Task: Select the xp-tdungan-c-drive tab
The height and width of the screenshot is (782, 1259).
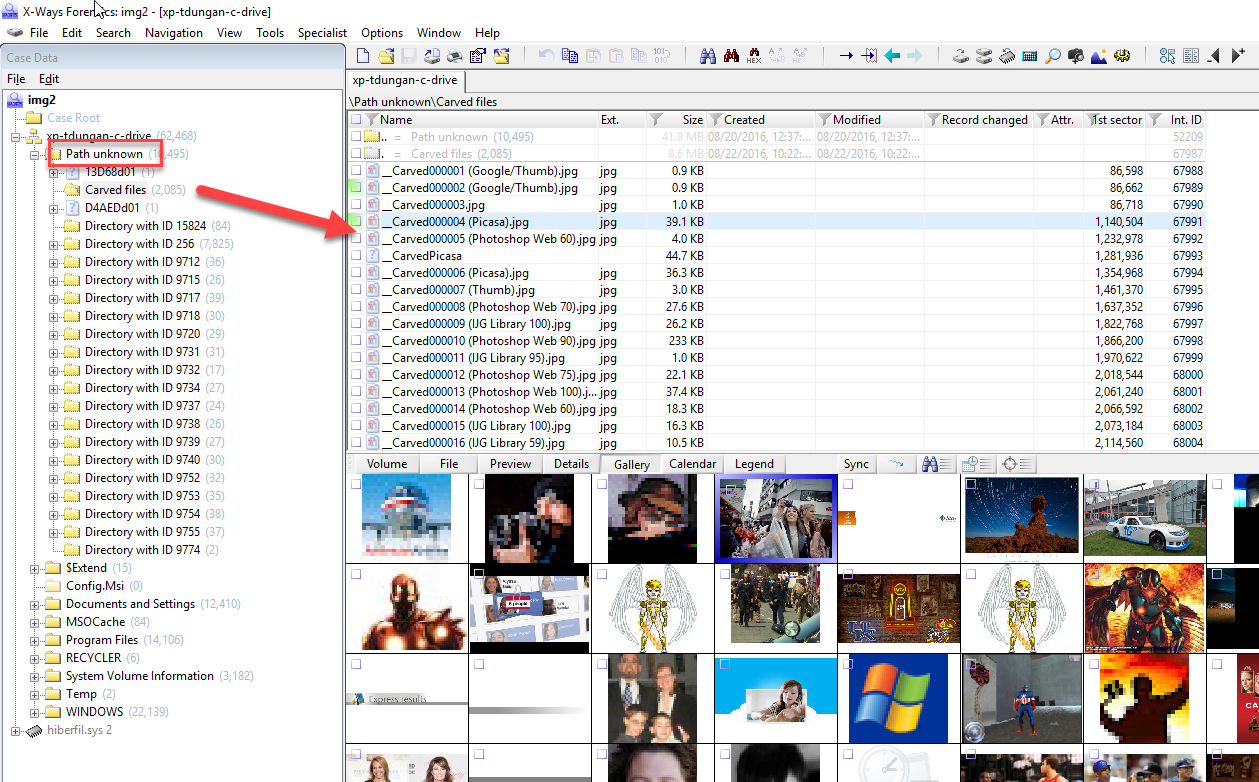Action: 405,80
